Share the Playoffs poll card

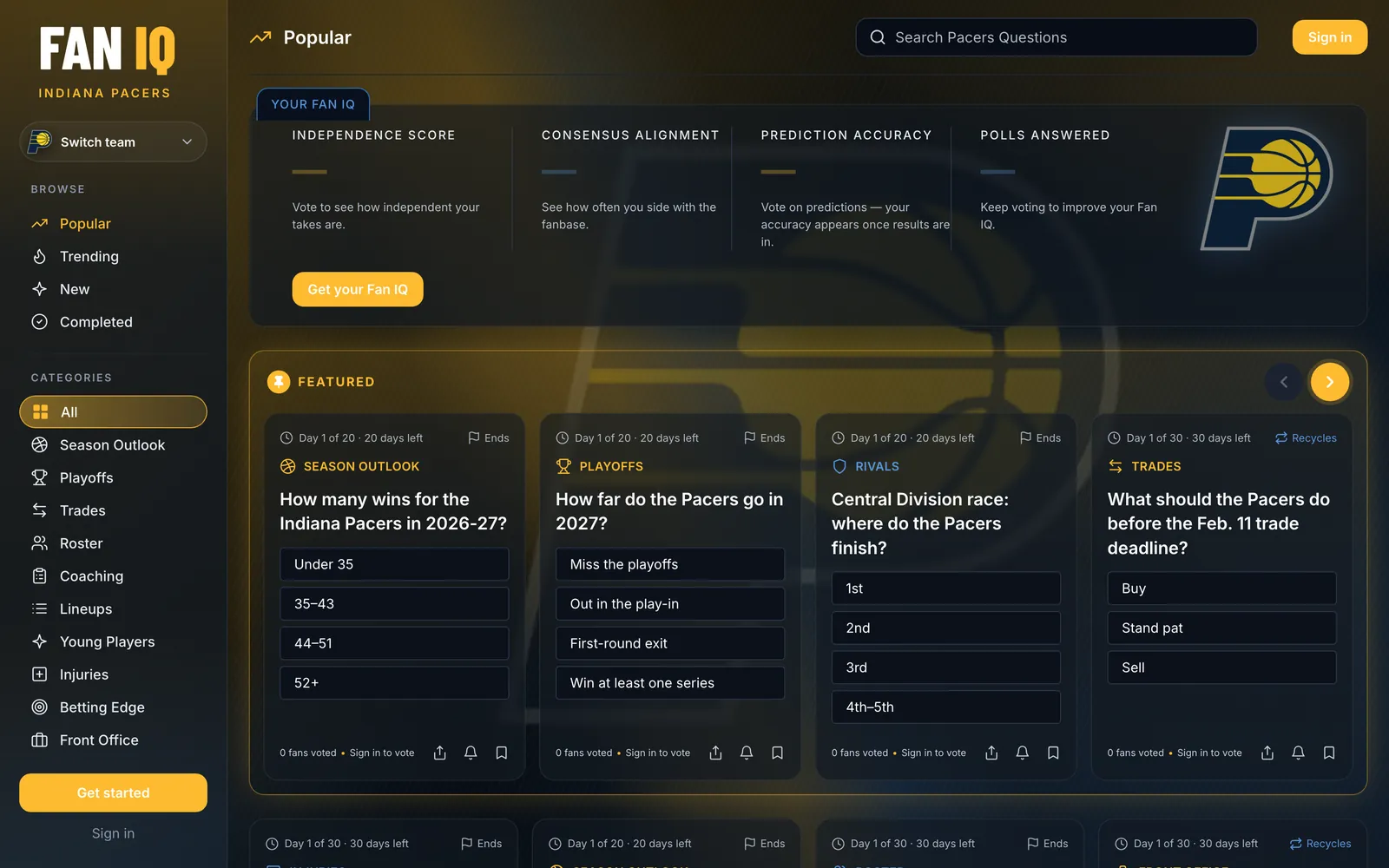coord(716,753)
